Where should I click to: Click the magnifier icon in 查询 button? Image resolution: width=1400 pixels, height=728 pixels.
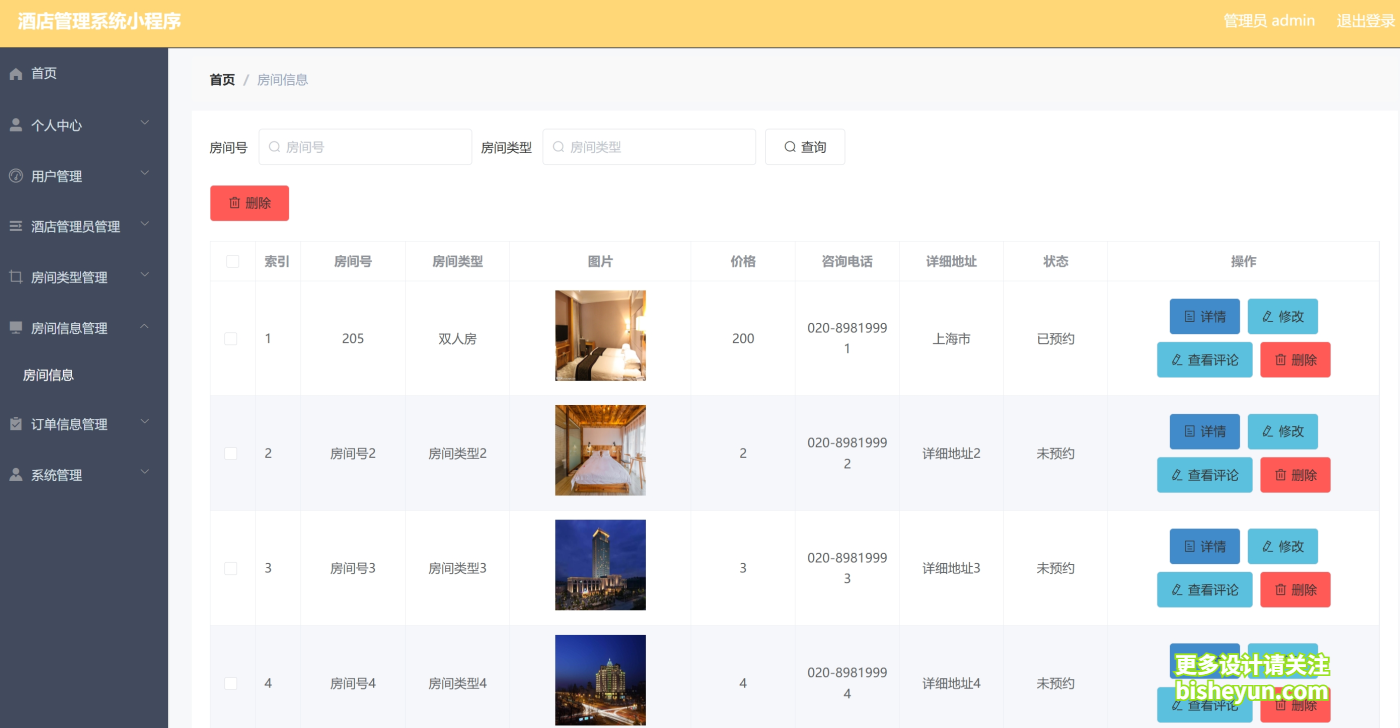point(789,146)
